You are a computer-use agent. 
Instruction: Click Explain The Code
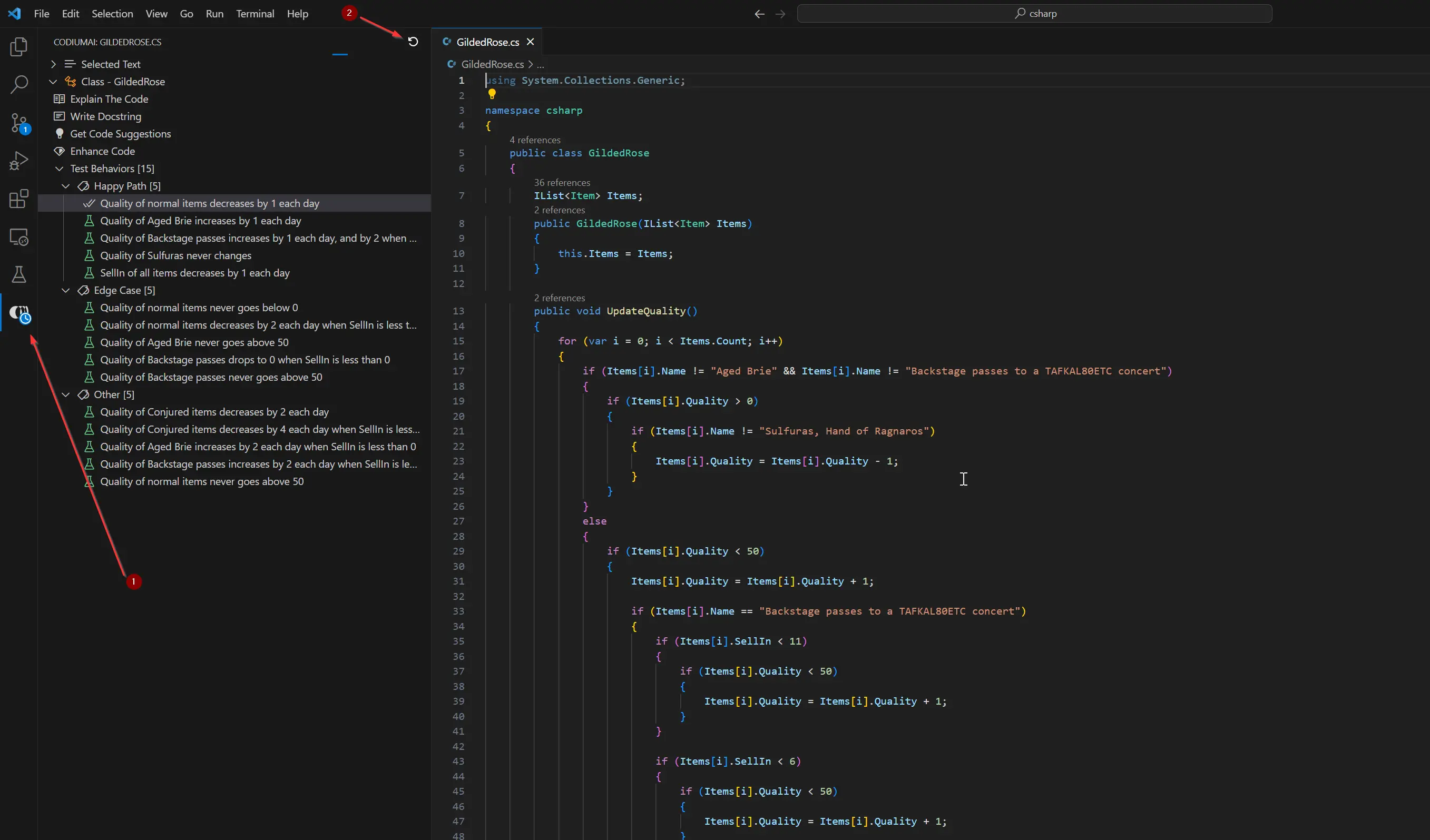point(109,99)
